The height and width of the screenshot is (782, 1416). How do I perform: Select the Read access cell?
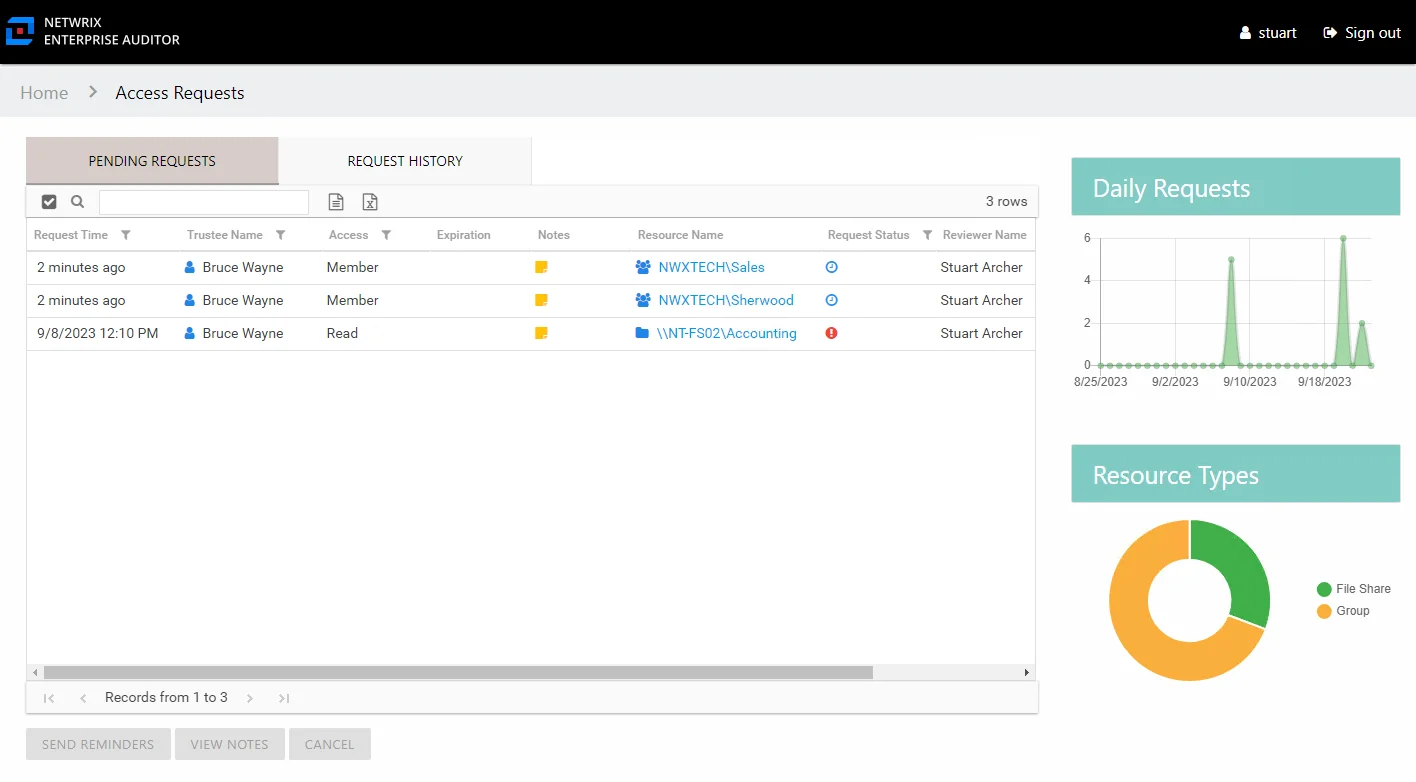click(342, 333)
